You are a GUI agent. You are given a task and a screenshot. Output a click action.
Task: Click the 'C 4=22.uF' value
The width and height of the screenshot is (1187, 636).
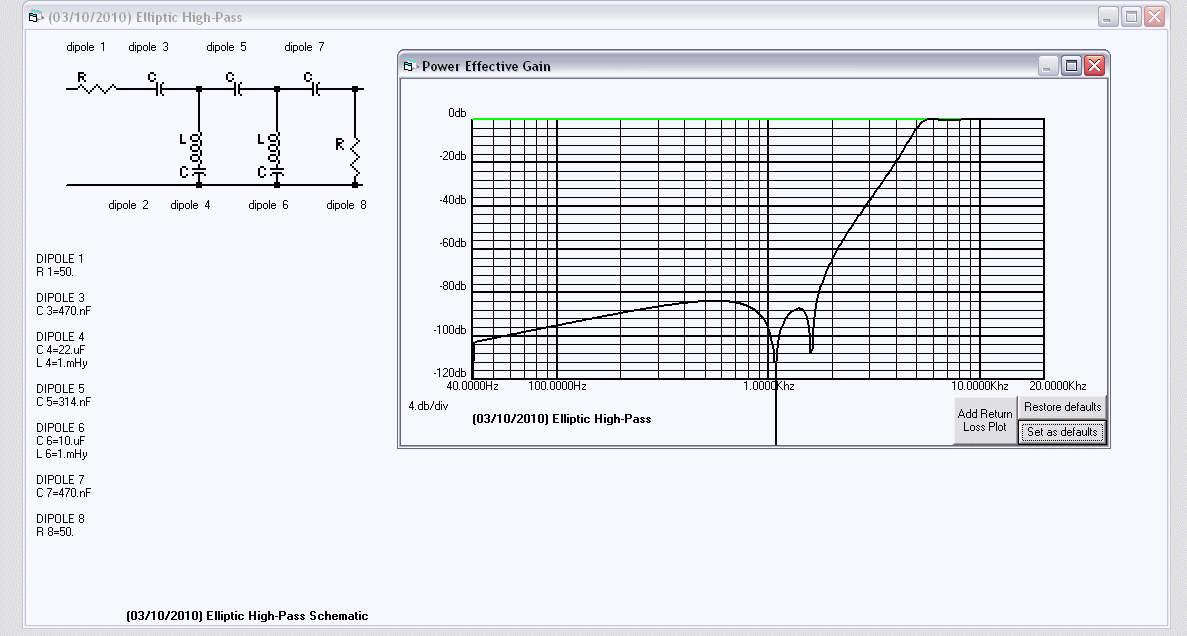pyautogui.click(x=61, y=350)
